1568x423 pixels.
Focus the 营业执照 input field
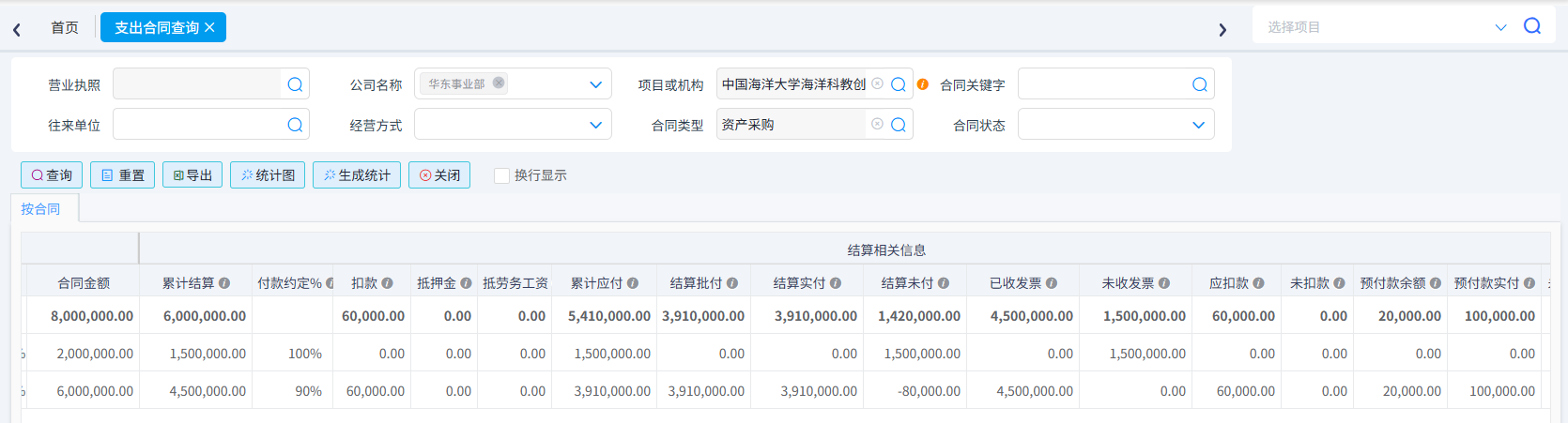[x=197, y=84]
